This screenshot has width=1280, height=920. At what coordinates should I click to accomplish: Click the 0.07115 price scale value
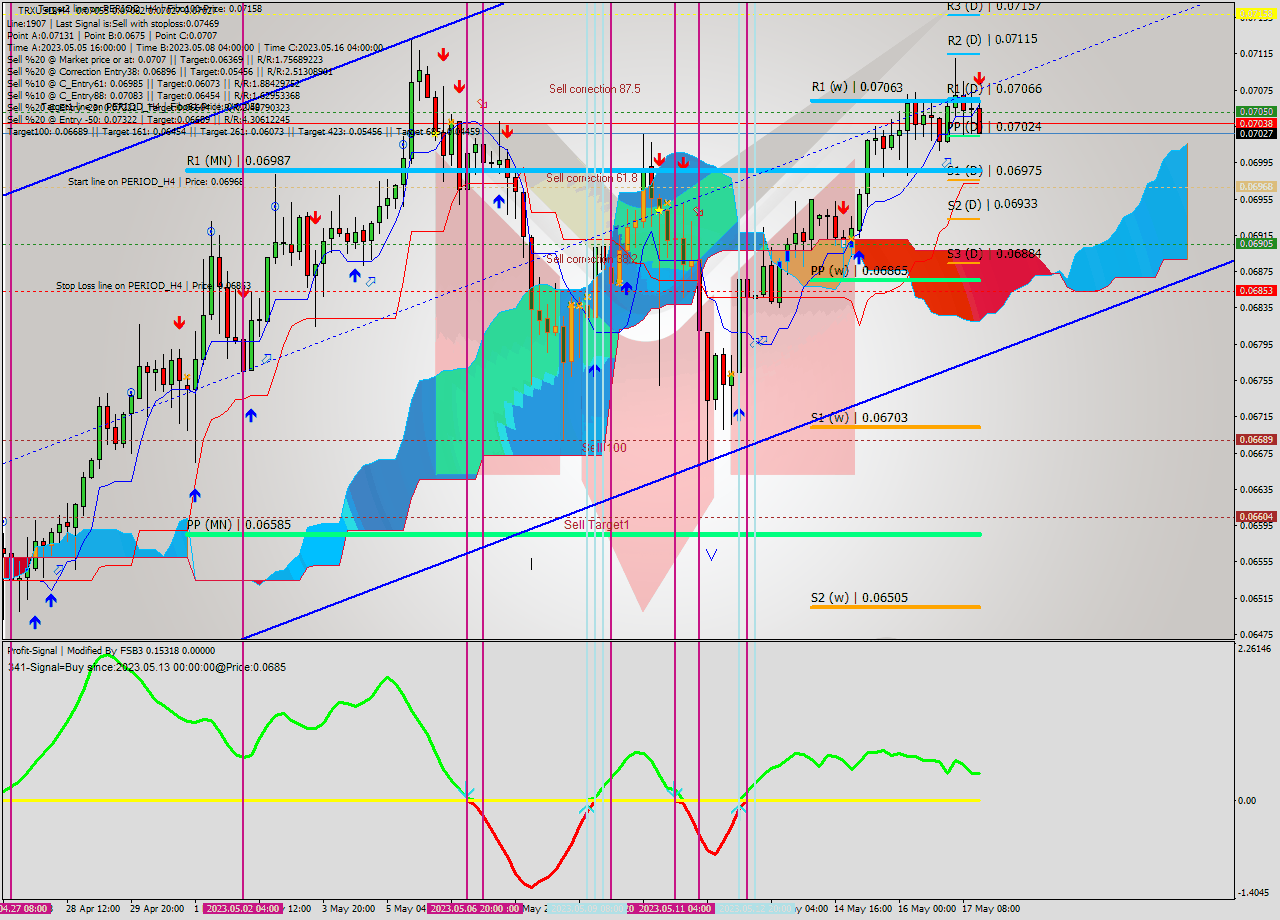pos(1255,53)
